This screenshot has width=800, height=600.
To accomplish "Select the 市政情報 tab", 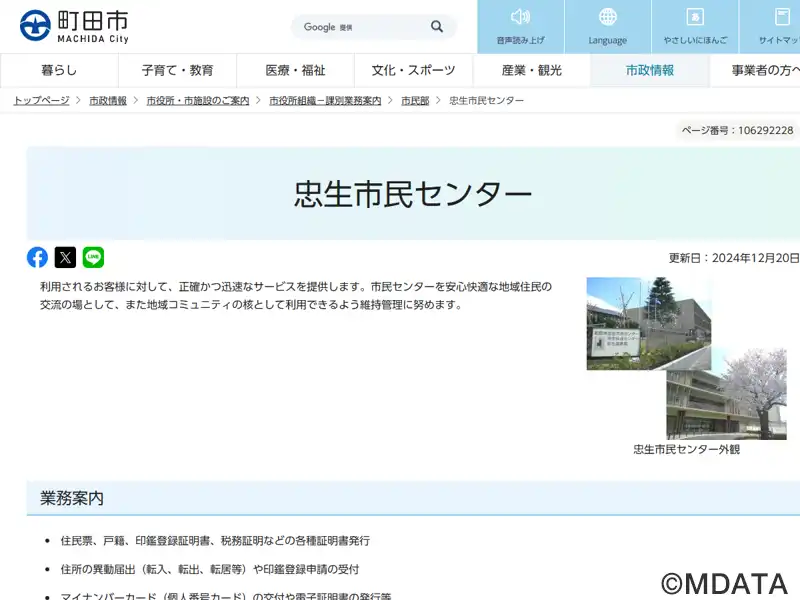I will [x=650, y=70].
